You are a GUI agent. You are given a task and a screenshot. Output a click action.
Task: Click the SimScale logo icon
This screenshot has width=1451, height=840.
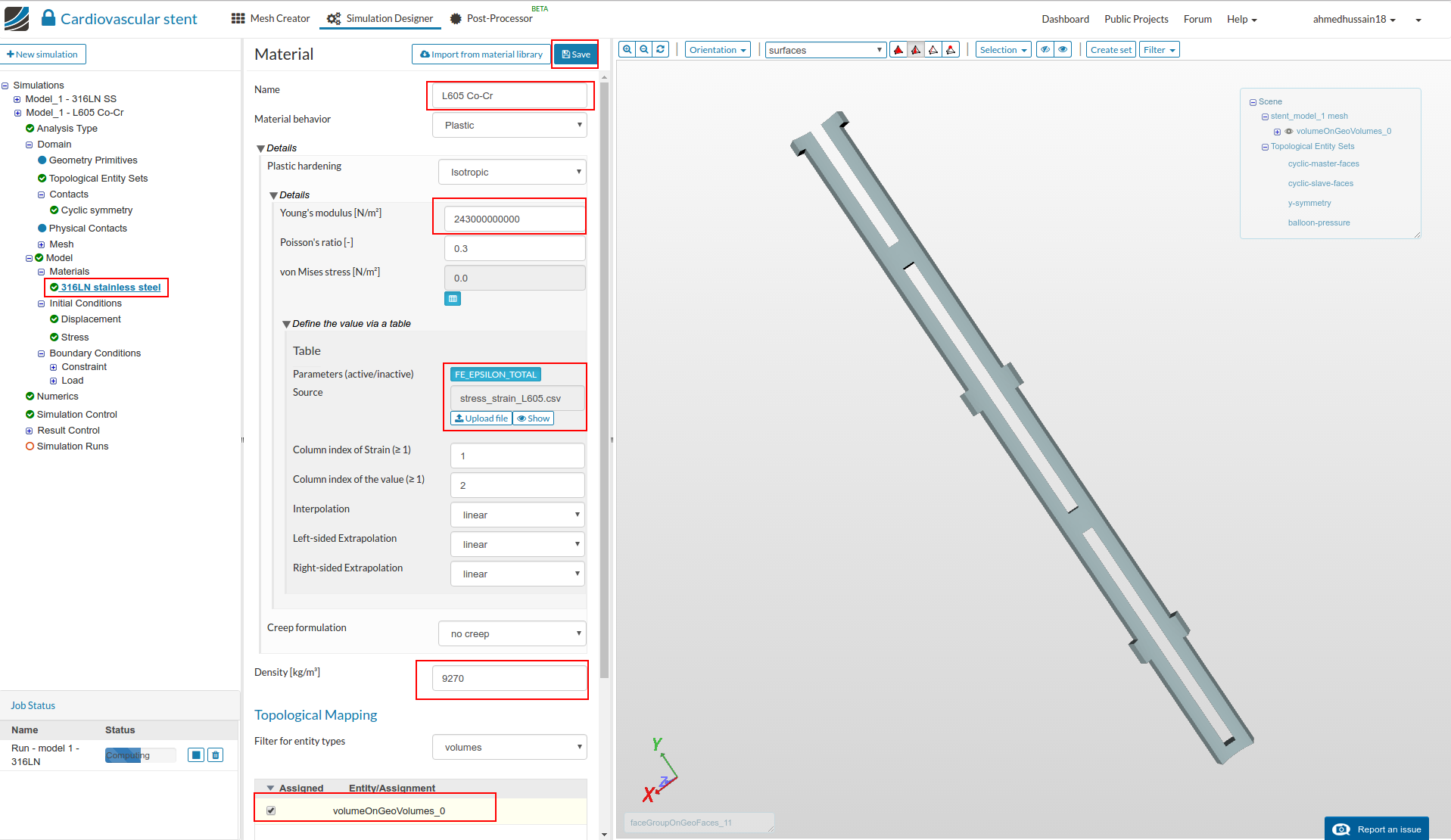pos(17,18)
